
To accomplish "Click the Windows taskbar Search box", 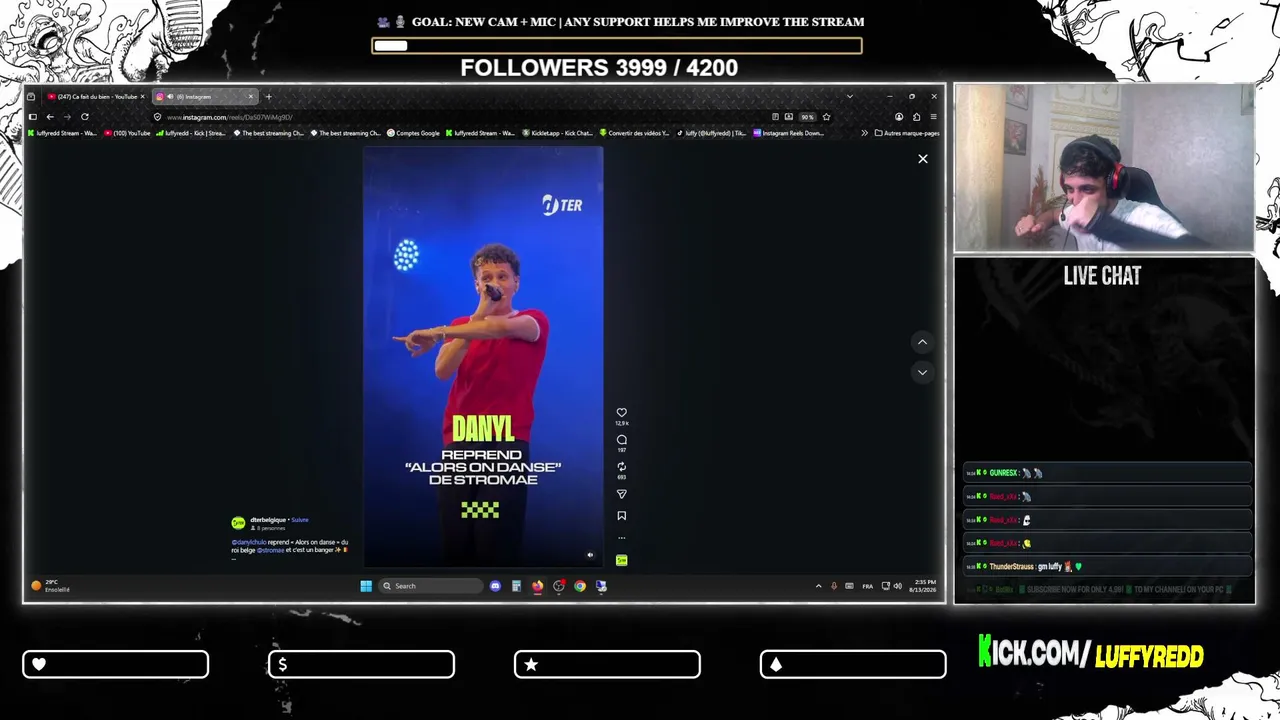I will (x=430, y=586).
